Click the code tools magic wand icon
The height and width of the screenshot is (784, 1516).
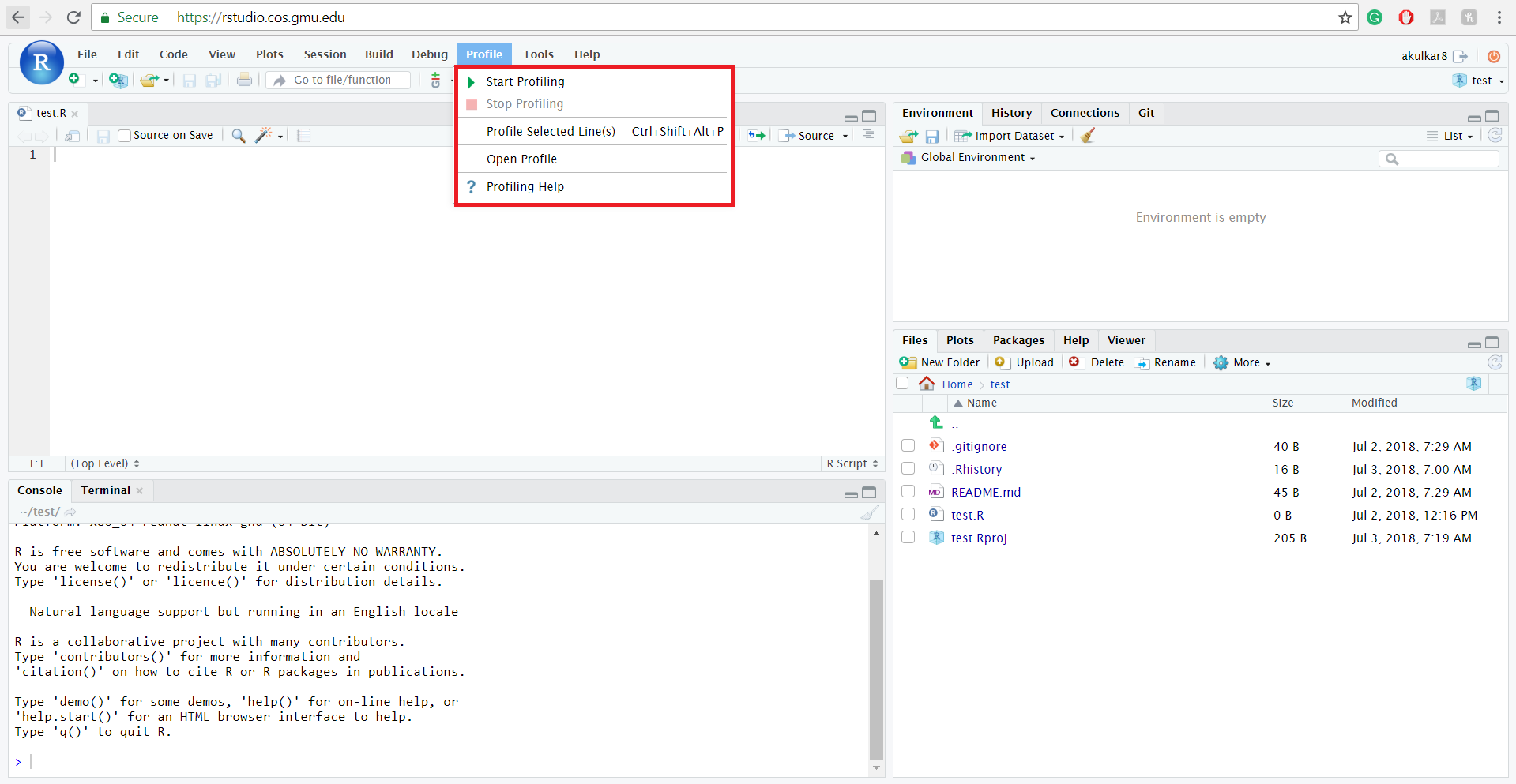click(x=263, y=136)
